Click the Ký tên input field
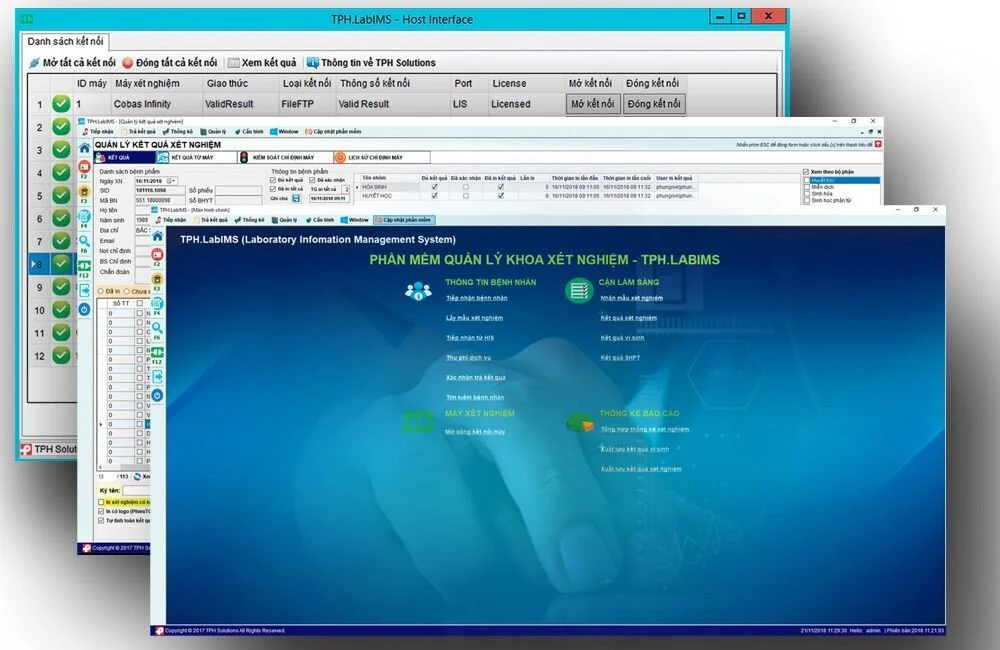This screenshot has height=650, width=1000. [136, 491]
